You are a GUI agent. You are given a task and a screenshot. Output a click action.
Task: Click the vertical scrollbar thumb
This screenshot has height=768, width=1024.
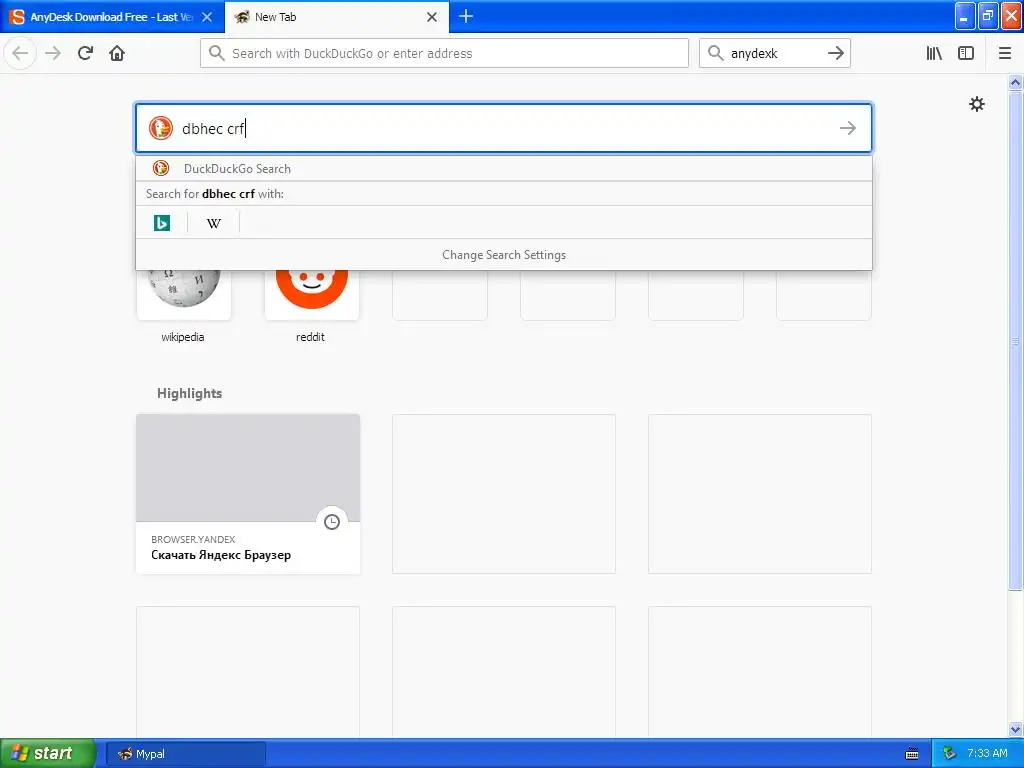[x=1016, y=340]
